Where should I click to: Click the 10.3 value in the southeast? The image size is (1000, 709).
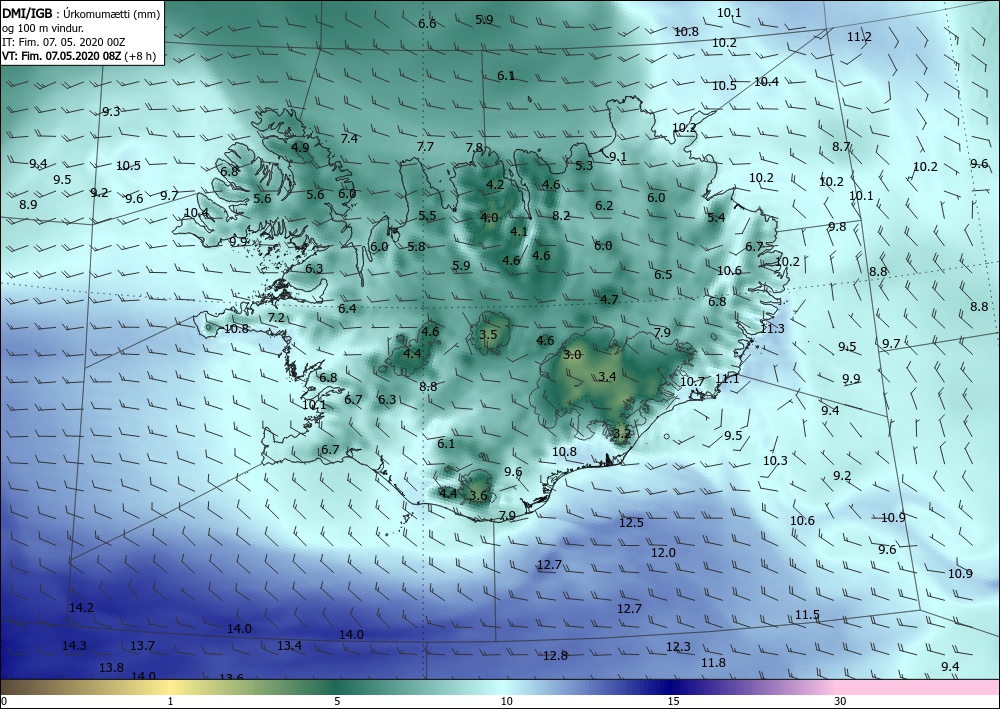coord(776,460)
